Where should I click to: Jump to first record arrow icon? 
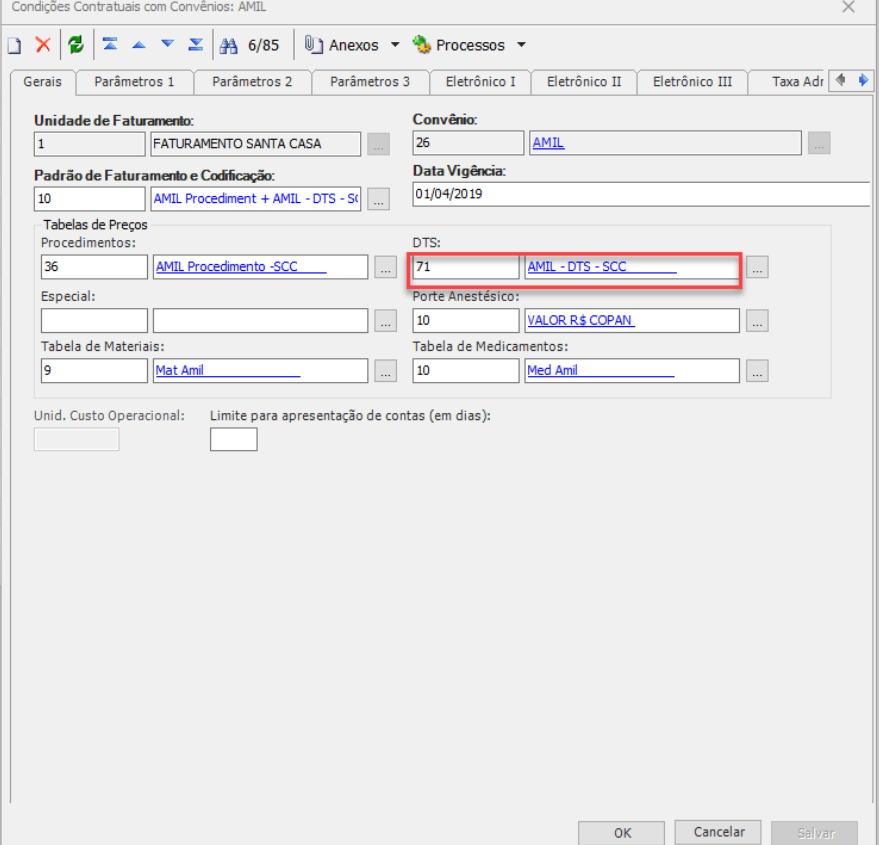tap(110, 44)
